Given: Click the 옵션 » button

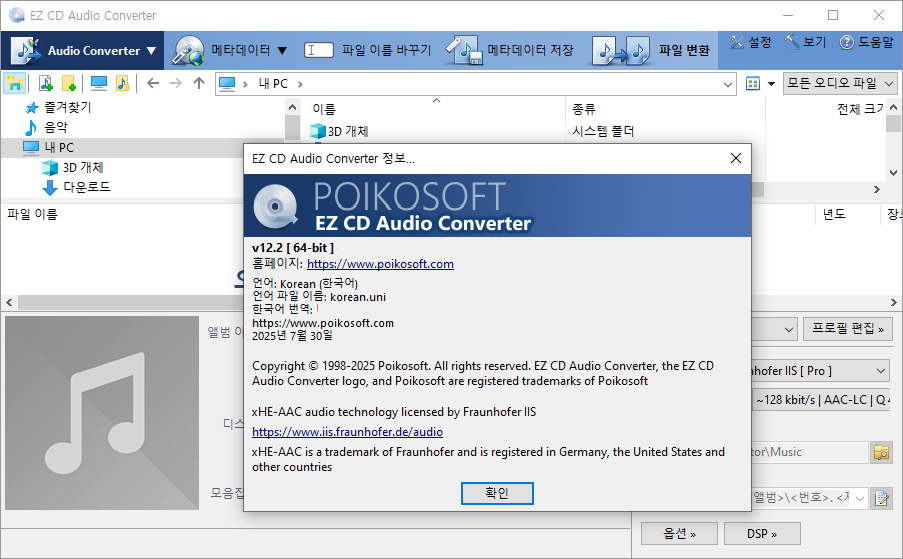Looking at the screenshot, I should (679, 534).
